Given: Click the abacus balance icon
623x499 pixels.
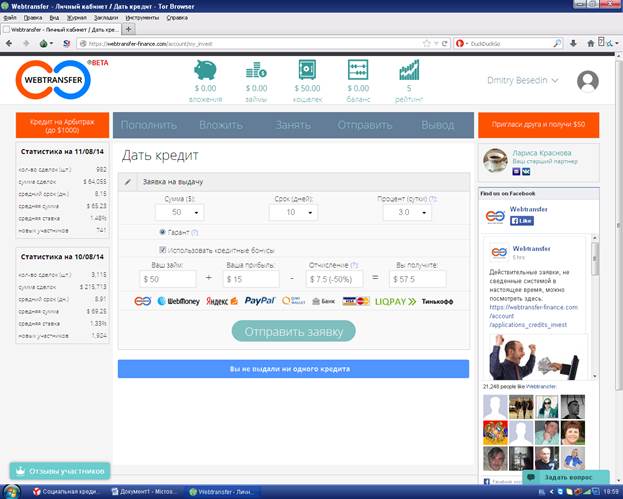Looking at the screenshot, I should (358, 70).
